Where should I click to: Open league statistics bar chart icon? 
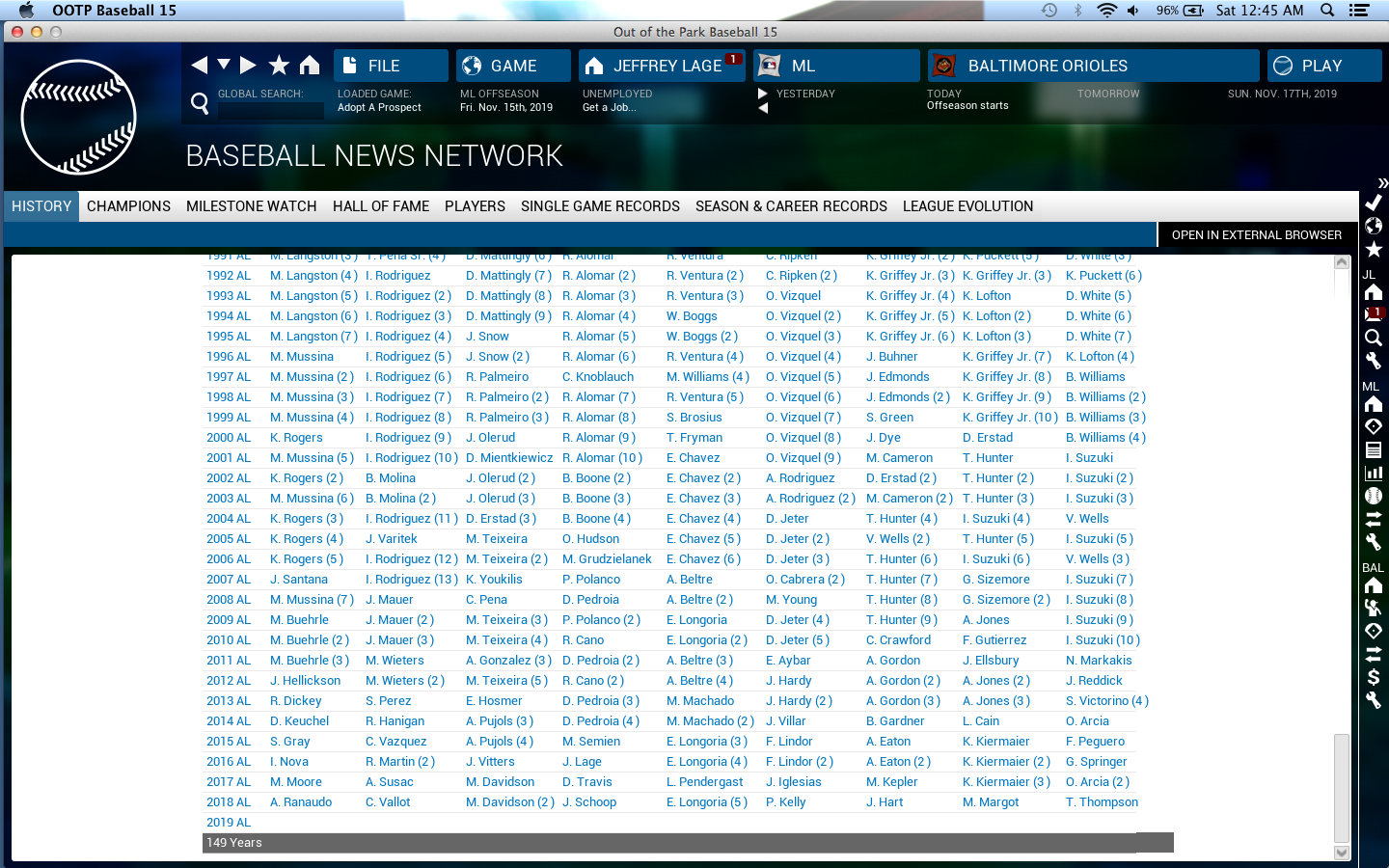coord(1374,473)
